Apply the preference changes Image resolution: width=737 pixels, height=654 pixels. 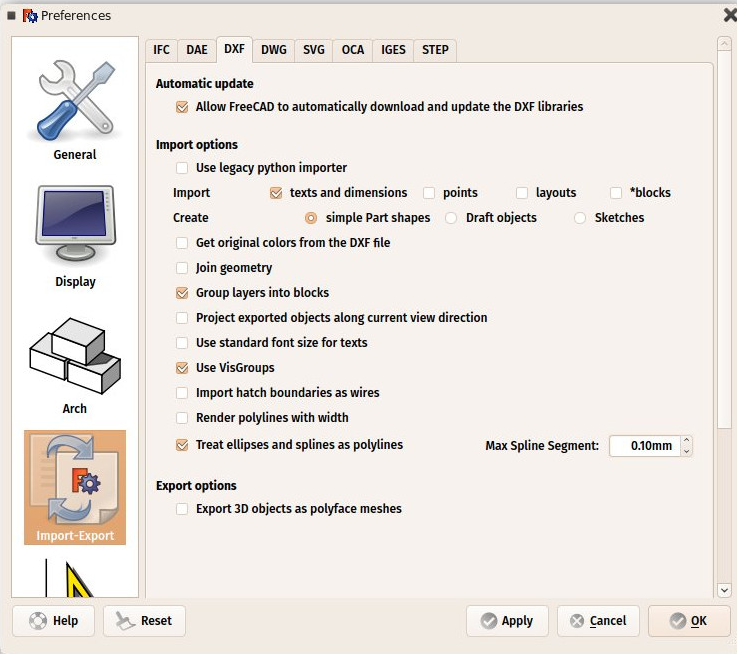507,621
